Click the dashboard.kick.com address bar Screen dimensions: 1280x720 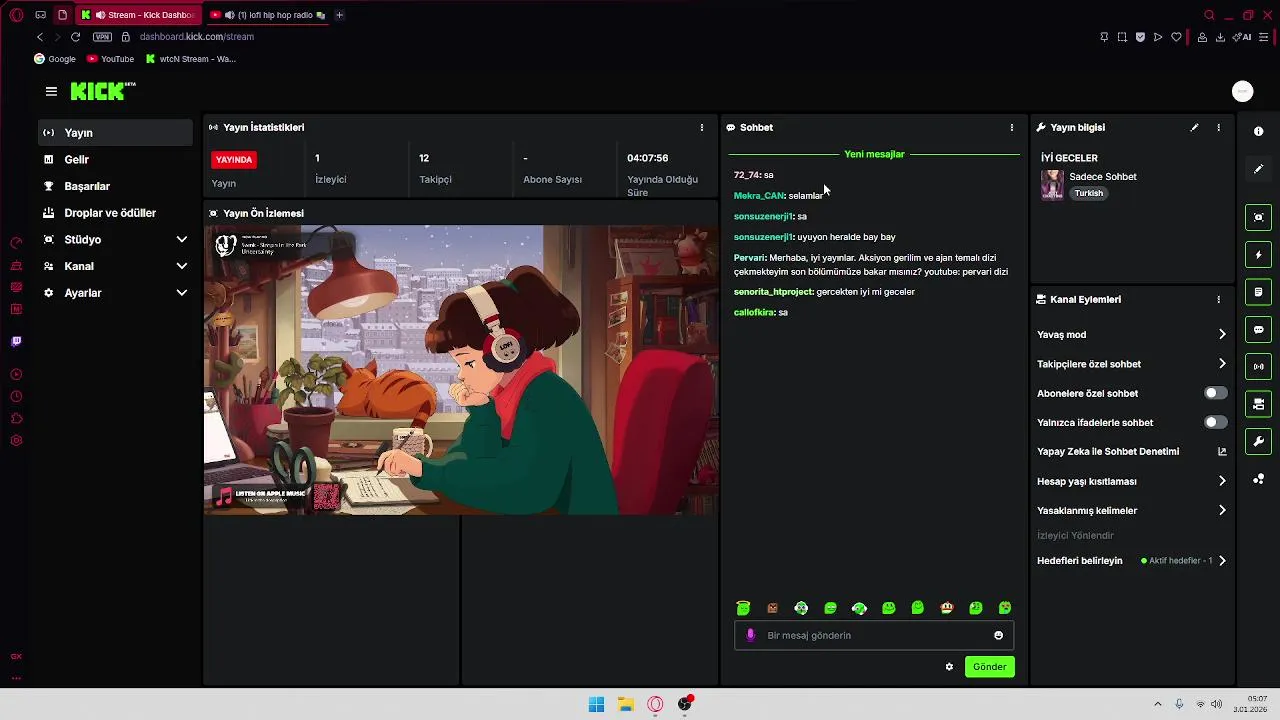[x=197, y=37]
